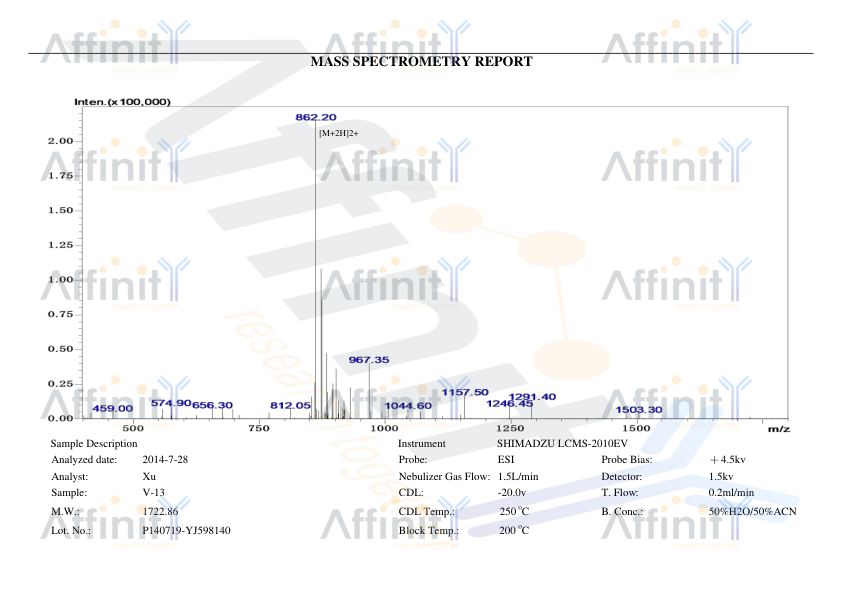Click the analyst name Xu
The height and width of the screenshot is (596, 842).
click(149, 477)
